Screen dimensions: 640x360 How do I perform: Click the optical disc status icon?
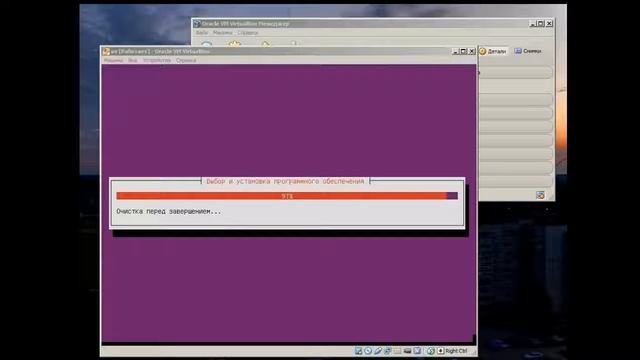click(368, 351)
